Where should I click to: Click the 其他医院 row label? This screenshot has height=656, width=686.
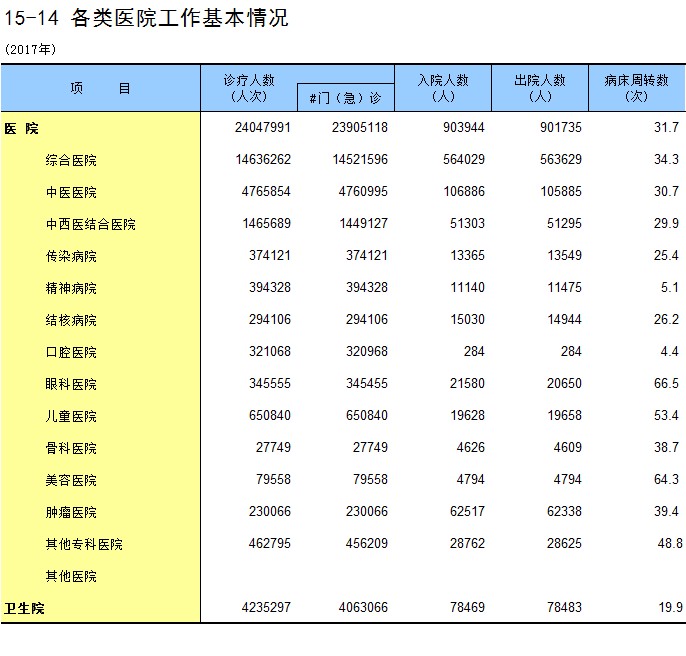[x=71, y=576]
